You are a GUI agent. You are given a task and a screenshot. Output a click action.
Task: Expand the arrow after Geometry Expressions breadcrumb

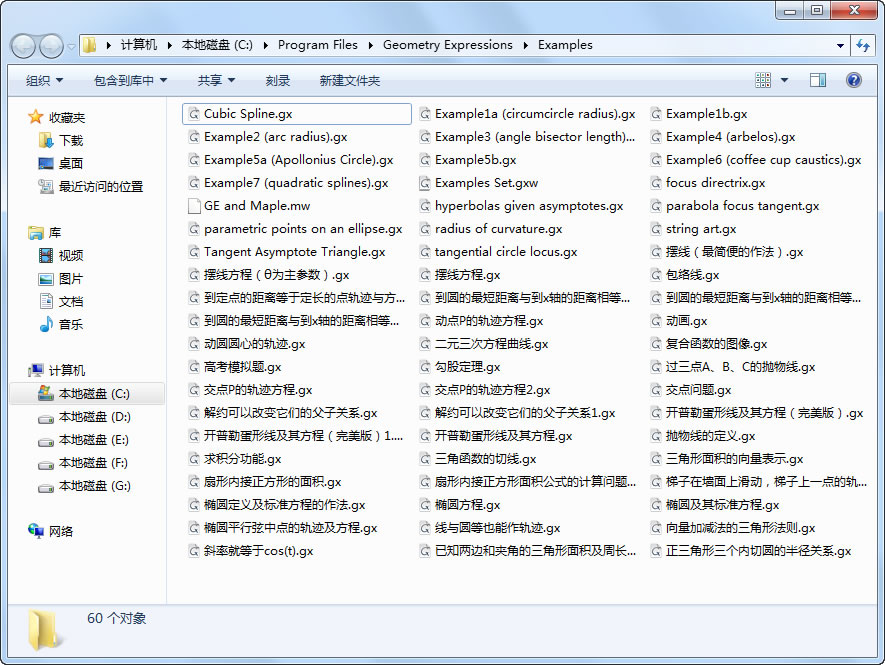(525, 45)
